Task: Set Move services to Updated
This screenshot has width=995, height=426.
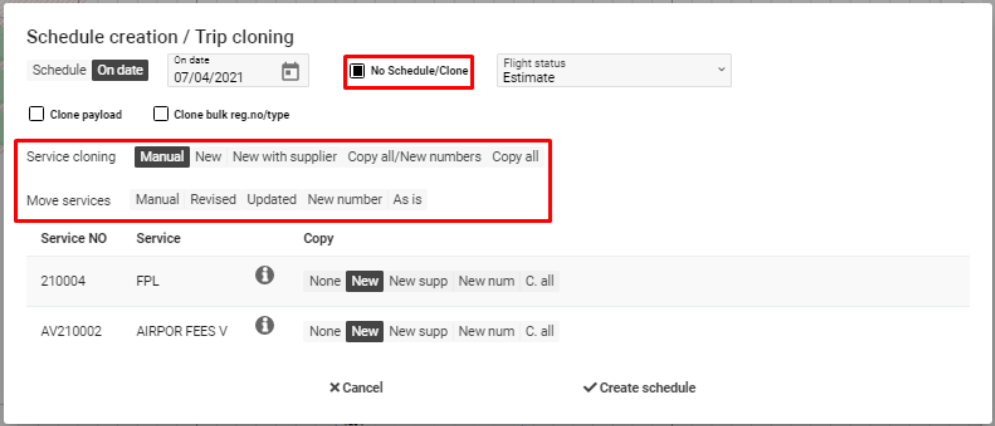Action: 271,199
